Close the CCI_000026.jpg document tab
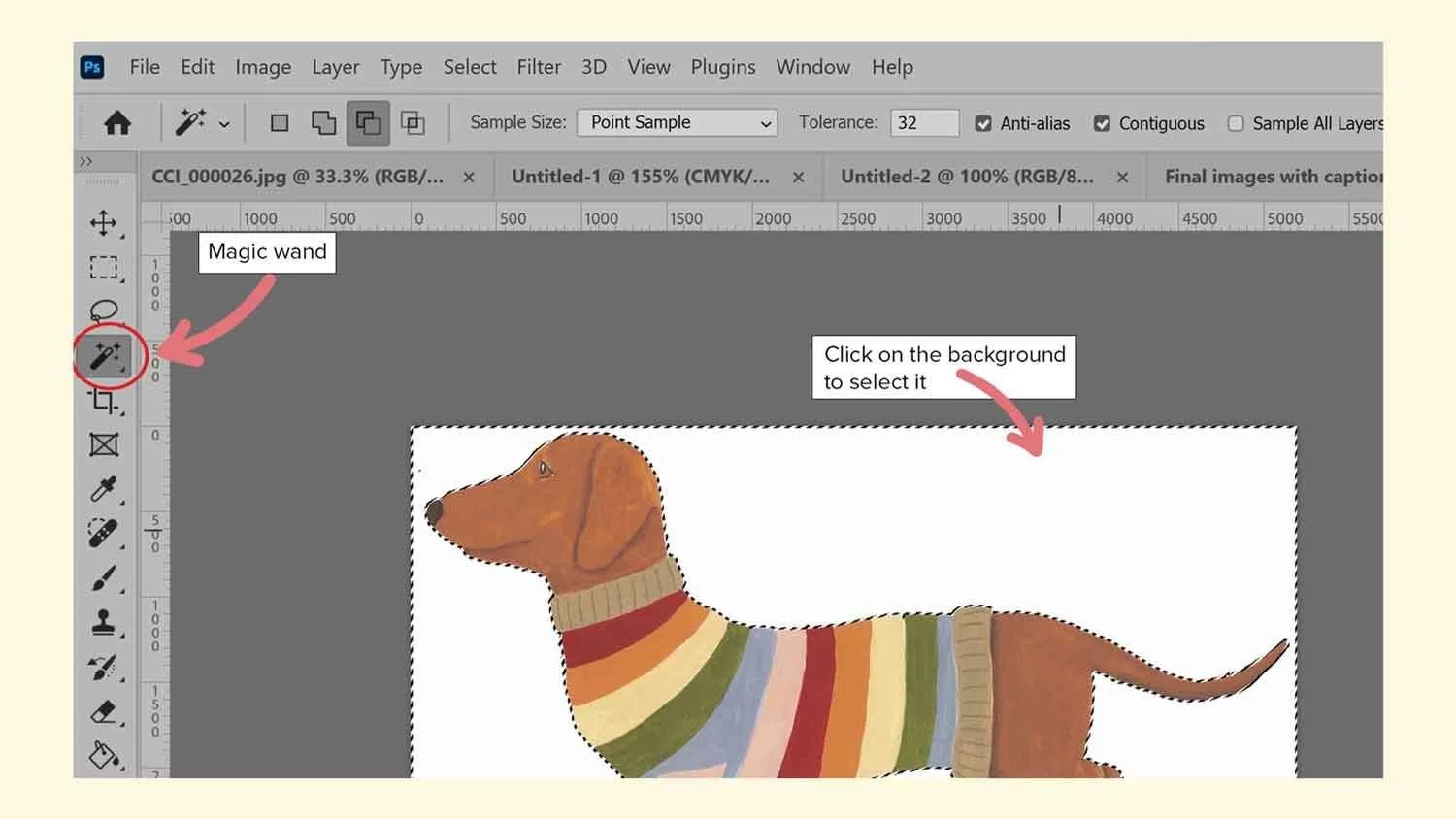The height and width of the screenshot is (819, 1456). tap(469, 178)
